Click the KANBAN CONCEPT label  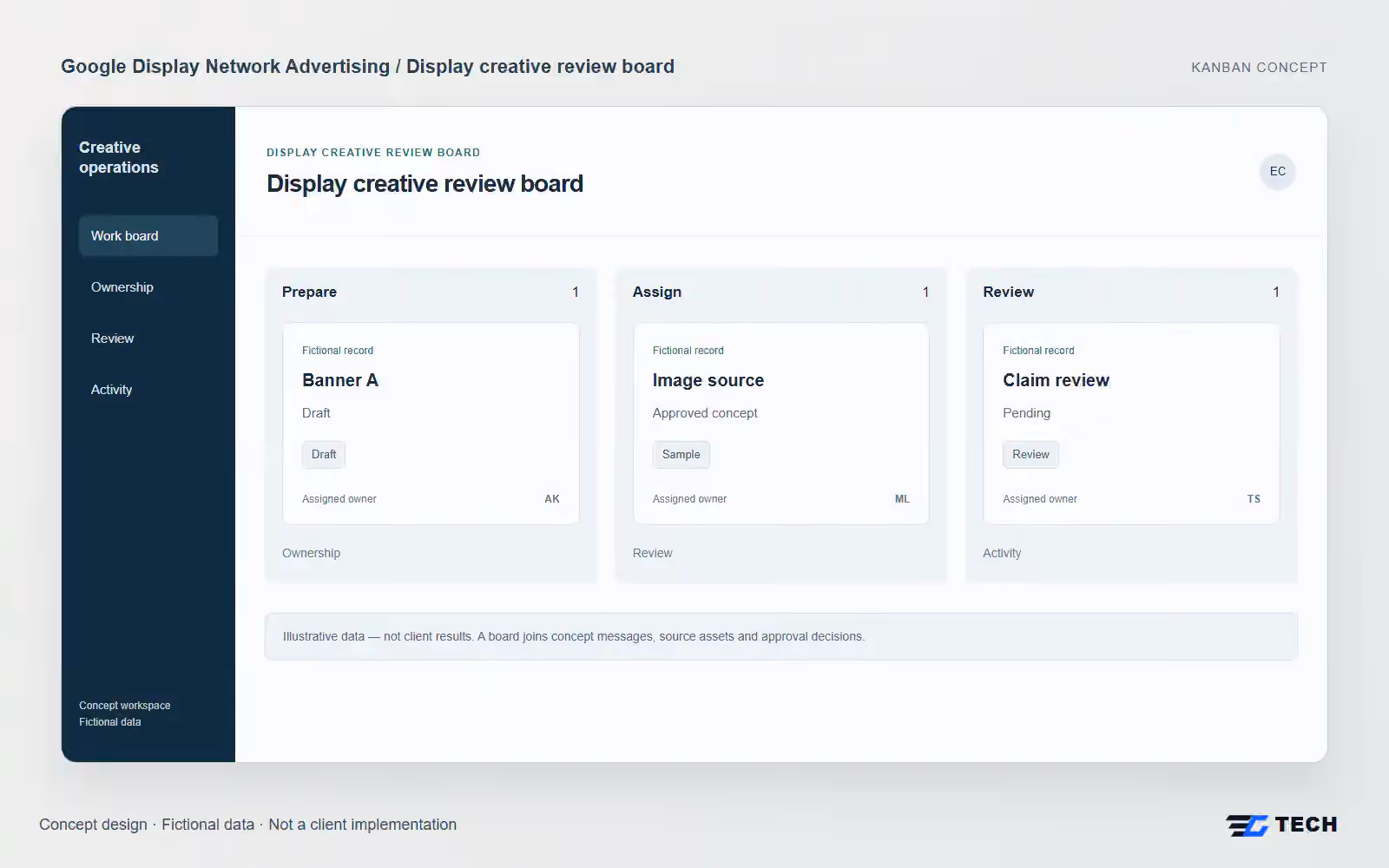coord(1259,68)
